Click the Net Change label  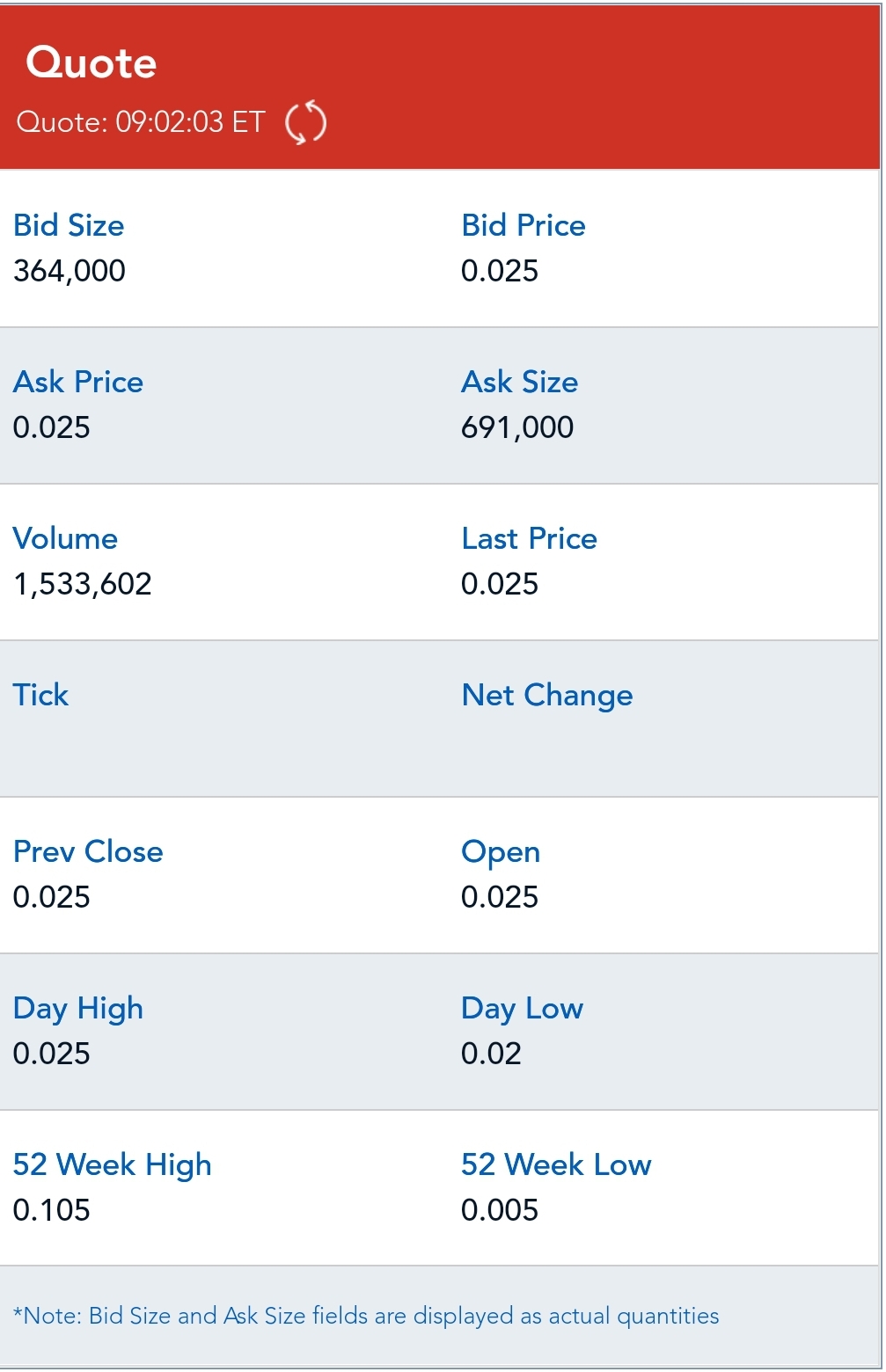[547, 696]
